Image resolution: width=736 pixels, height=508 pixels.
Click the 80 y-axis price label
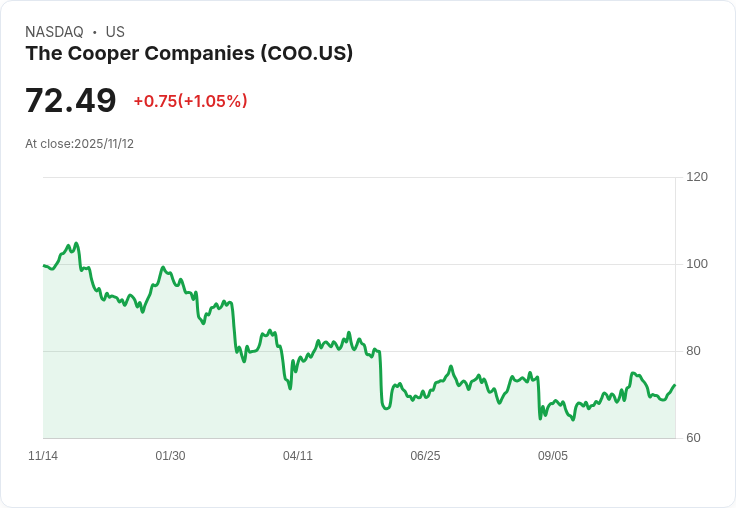[x=693, y=351]
